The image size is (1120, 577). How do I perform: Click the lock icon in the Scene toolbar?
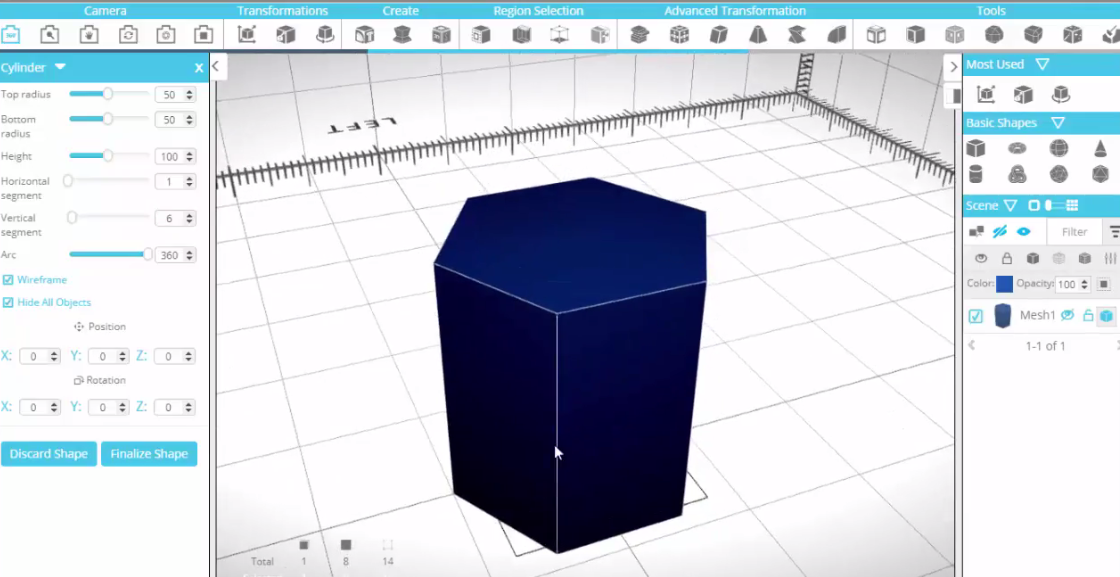(1006, 259)
